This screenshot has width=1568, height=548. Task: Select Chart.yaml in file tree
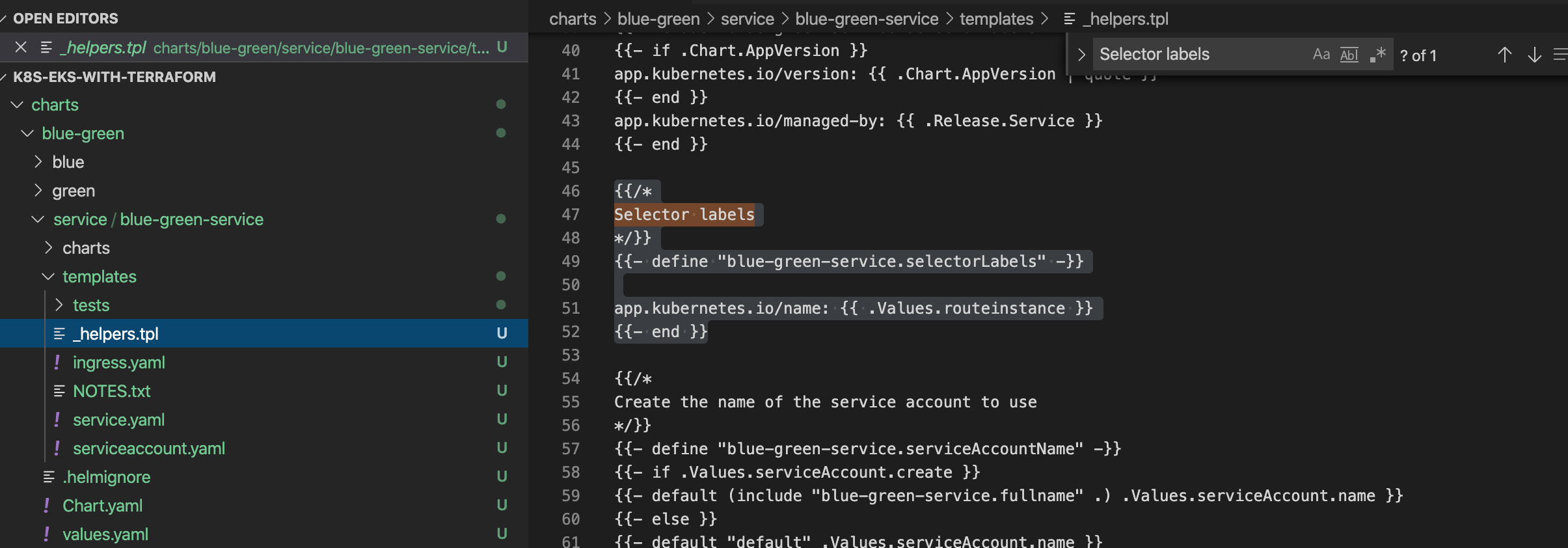click(102, 506)
